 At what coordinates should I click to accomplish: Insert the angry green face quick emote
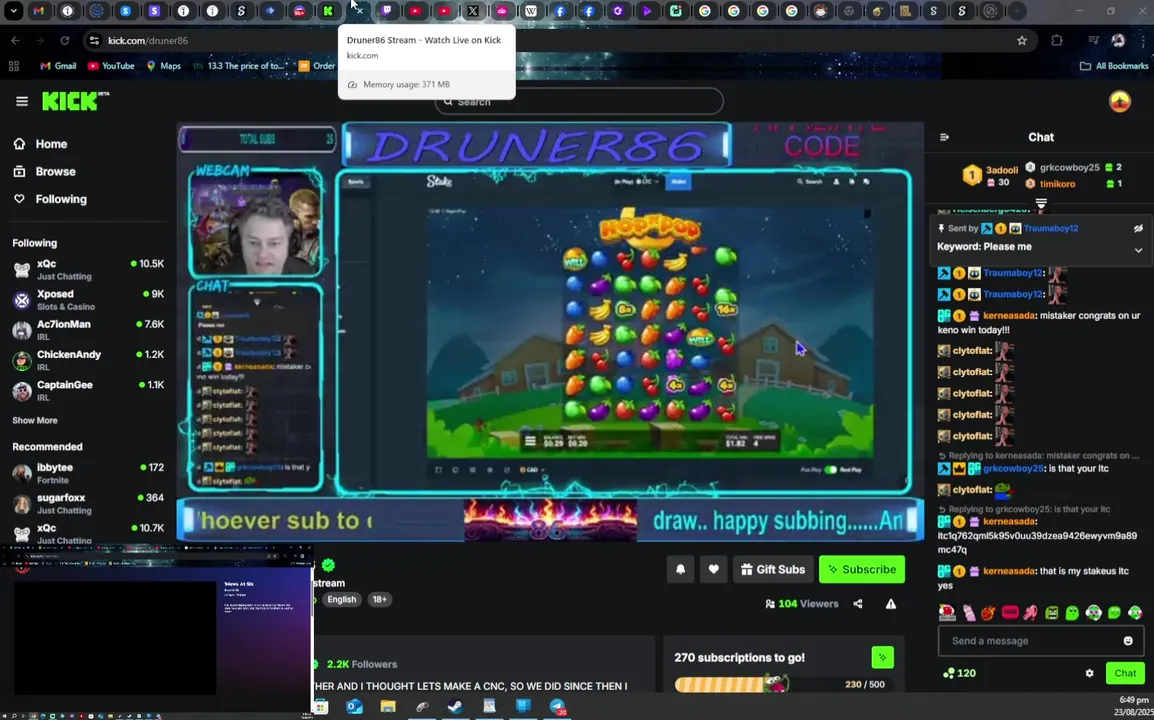click(1052, 612)
